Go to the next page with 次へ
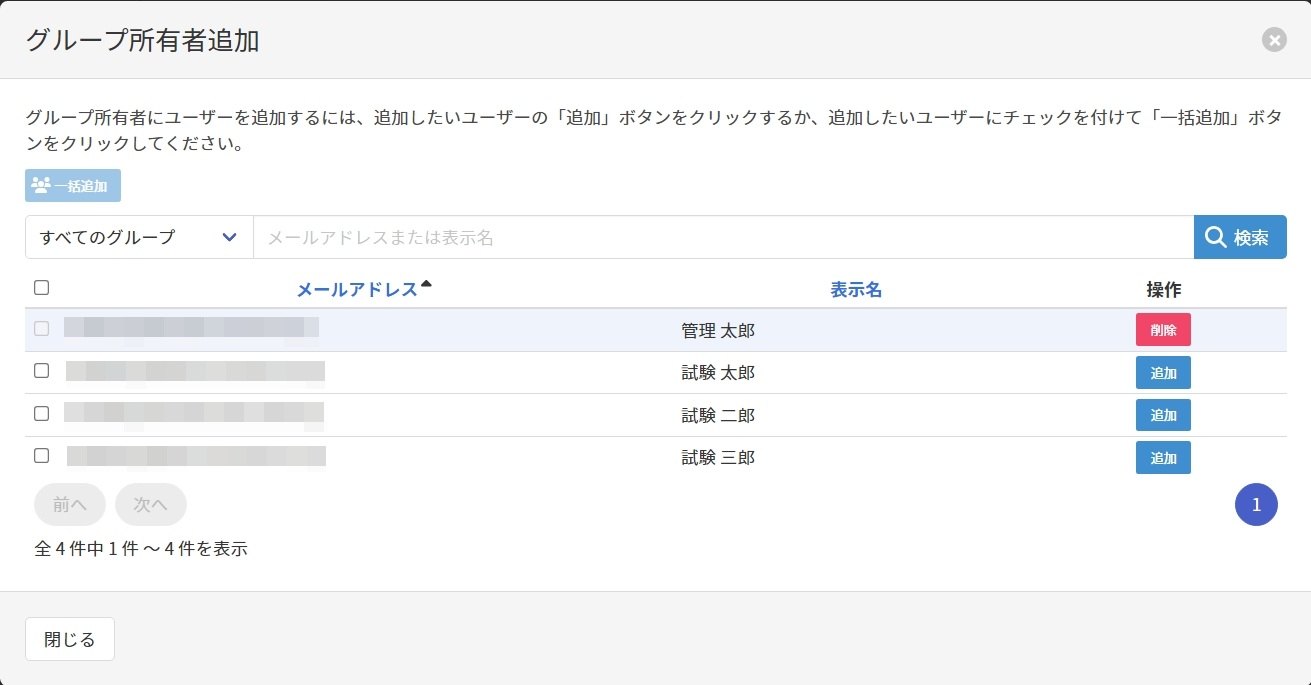The width and height of the screenshot is (1311, 685). coord(150,505)
